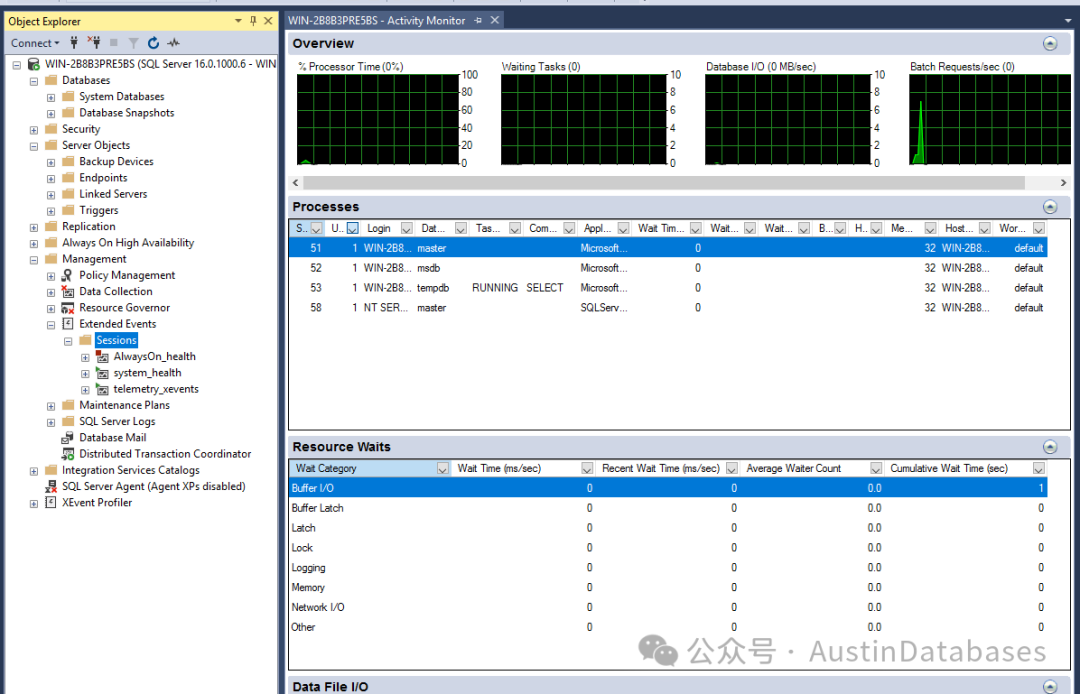This screenshot has height=694, width=1080.
Task: Open the Wait Time (ms/sec) column filter dropdown
Action: 587,468
